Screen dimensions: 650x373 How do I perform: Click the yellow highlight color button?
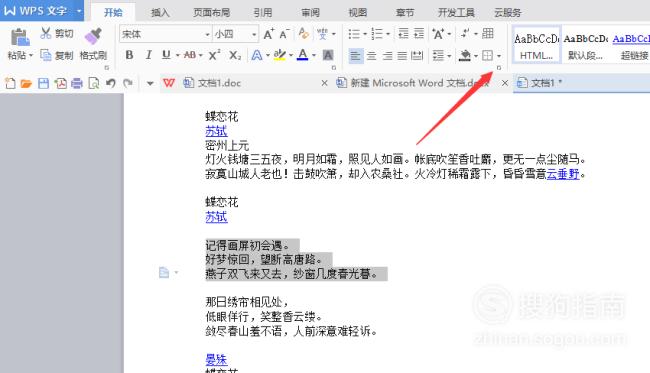[x=280, y=55]
